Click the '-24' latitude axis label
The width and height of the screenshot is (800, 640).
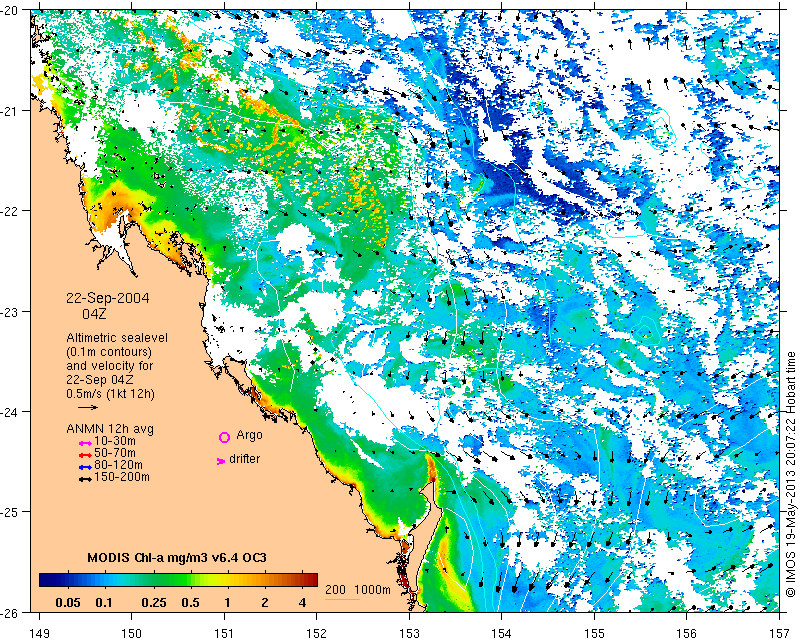10,411
